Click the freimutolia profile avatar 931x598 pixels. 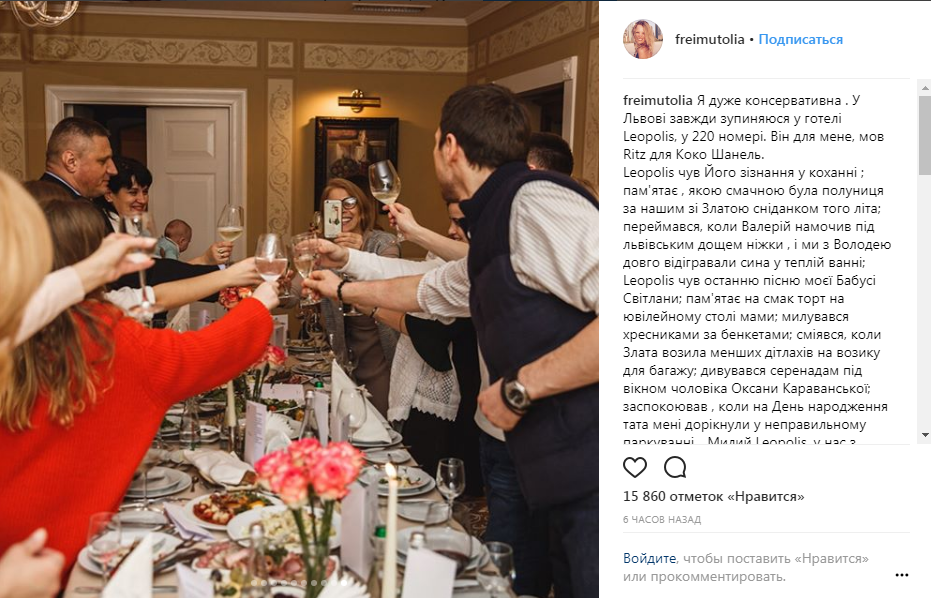pyautogui.click(x=642, y=39)
